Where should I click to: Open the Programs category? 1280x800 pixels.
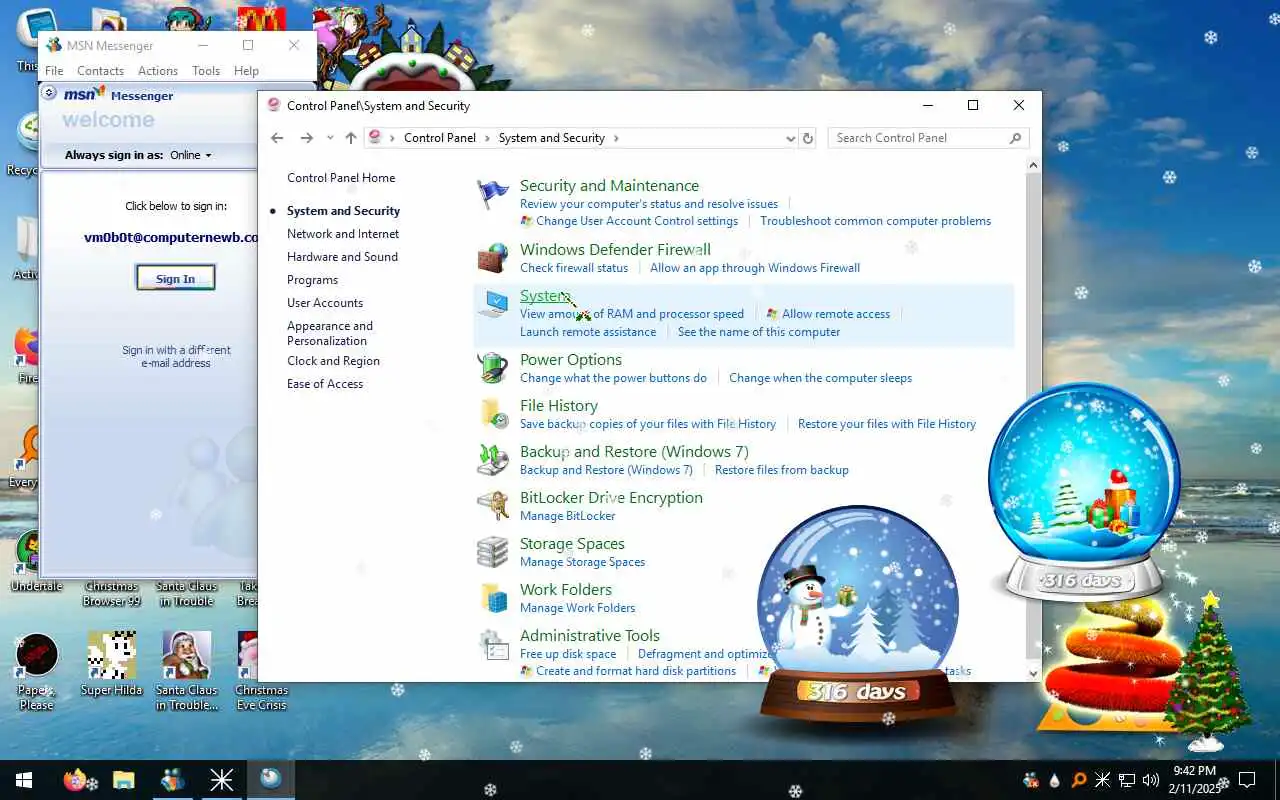pyautogui.click(x=312, y=280)
